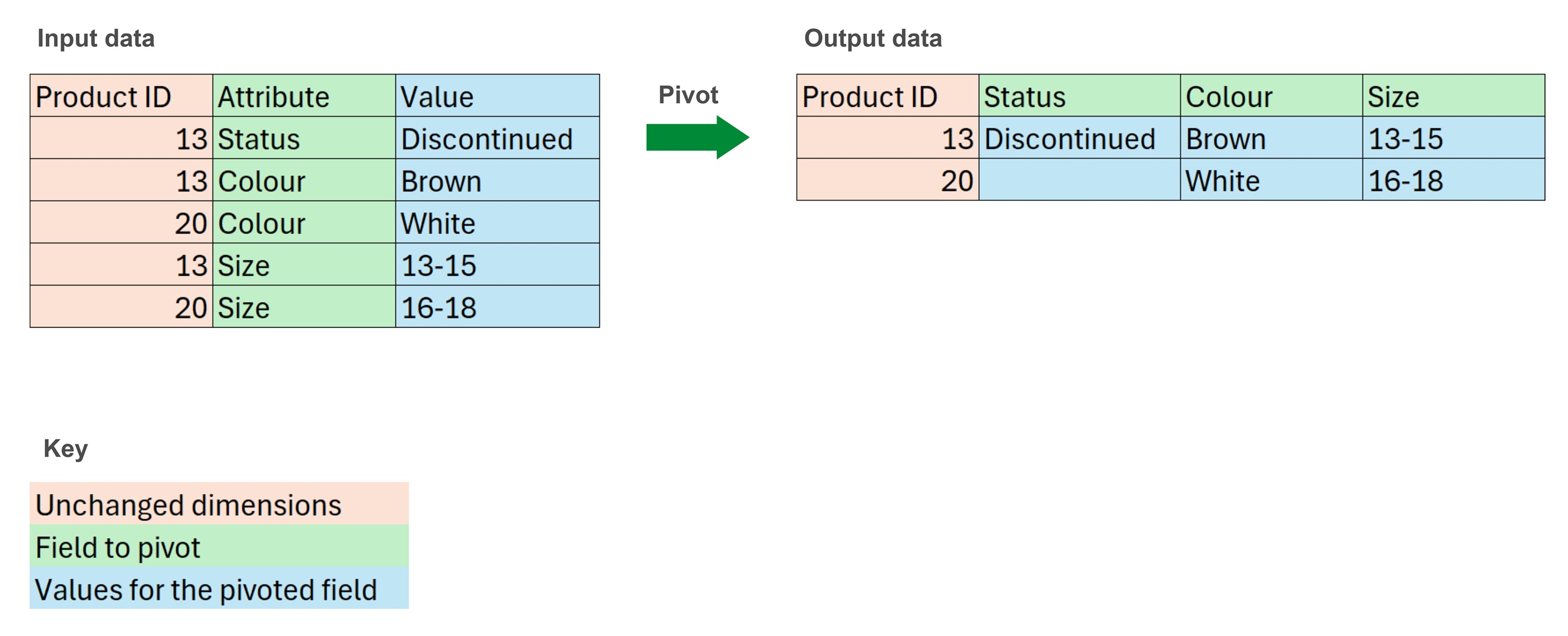Click the empty Status cell for product 20
This screenshot has height=636, width=1568.
(1079, 180)
